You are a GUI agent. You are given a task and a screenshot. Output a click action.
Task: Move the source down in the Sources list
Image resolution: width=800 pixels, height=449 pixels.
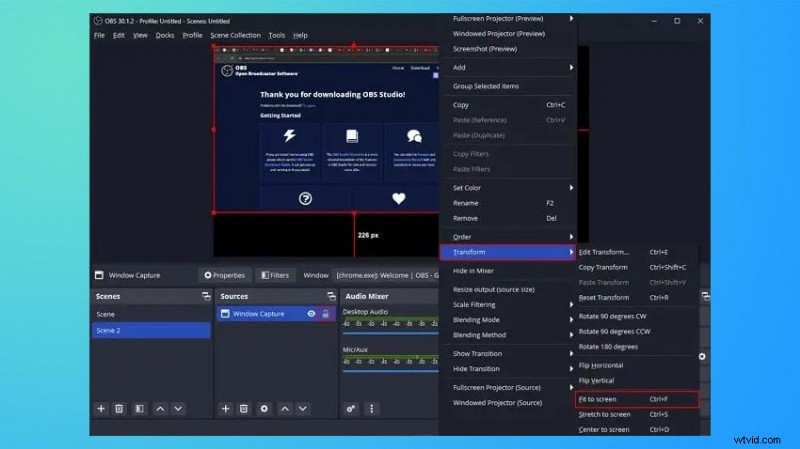pos(303,409)
